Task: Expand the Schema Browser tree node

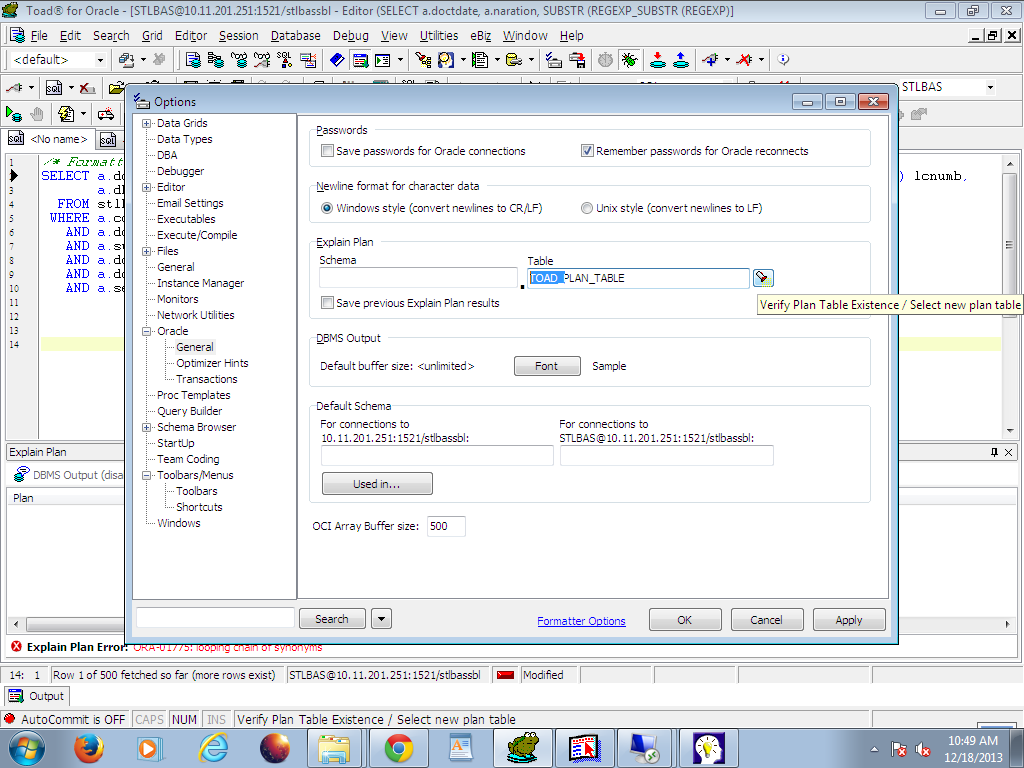Action: click(x=146, y=428)
